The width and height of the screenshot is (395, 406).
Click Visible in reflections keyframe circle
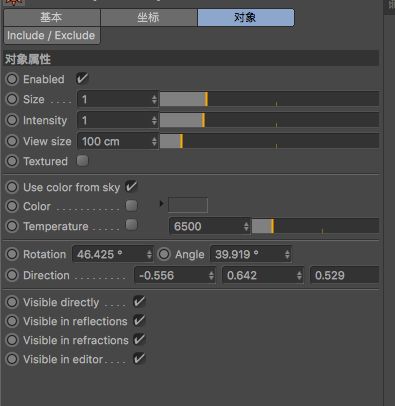(x=12, y=321)
